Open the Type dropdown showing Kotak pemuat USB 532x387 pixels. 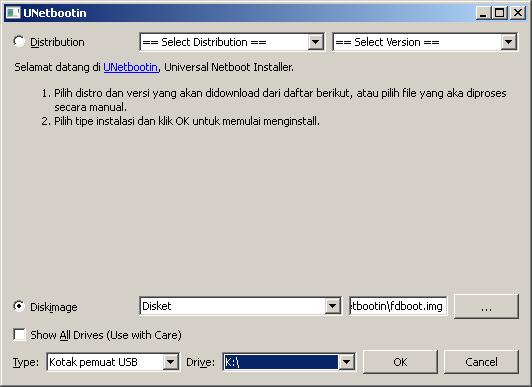[x=113, y=362]
